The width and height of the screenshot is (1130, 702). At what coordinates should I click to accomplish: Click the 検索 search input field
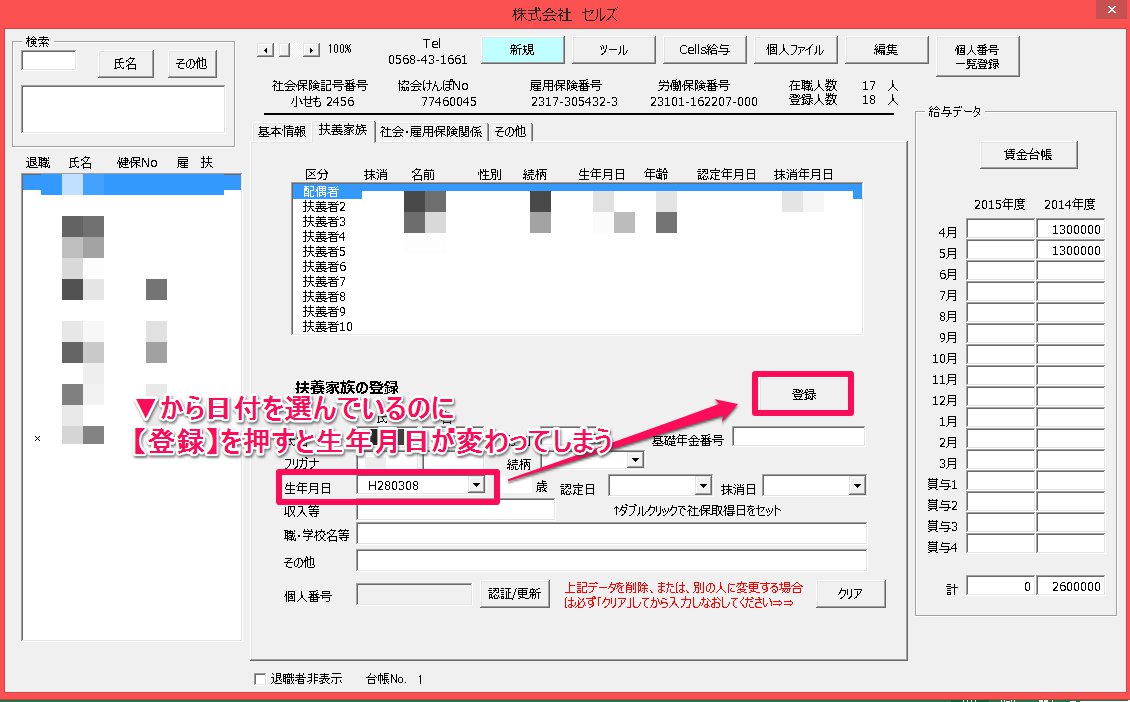[x=48, y=61]
